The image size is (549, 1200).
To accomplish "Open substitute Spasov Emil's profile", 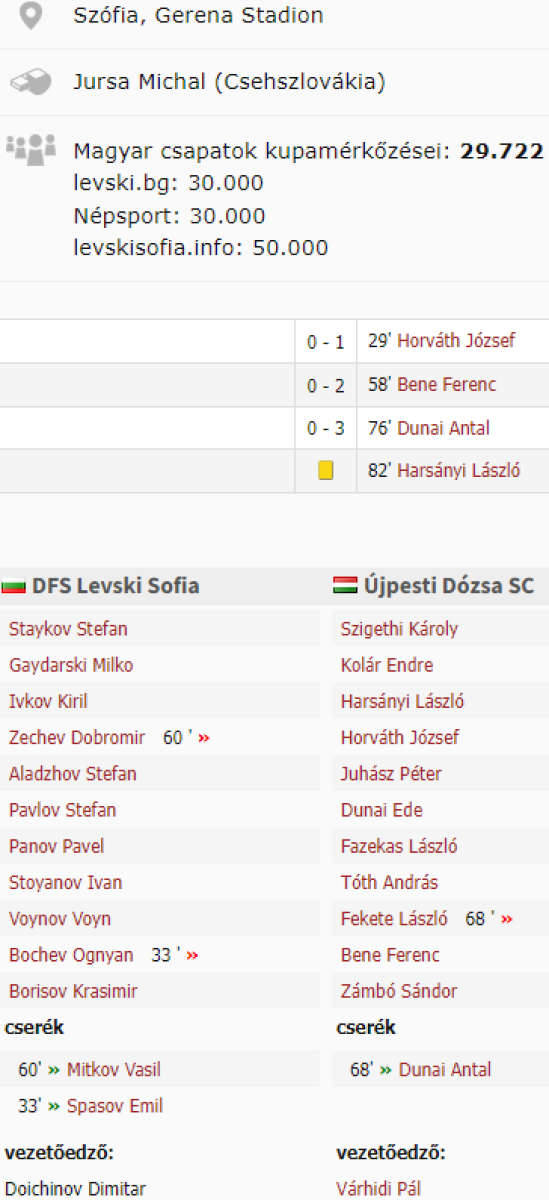I will pos(115,1107).
